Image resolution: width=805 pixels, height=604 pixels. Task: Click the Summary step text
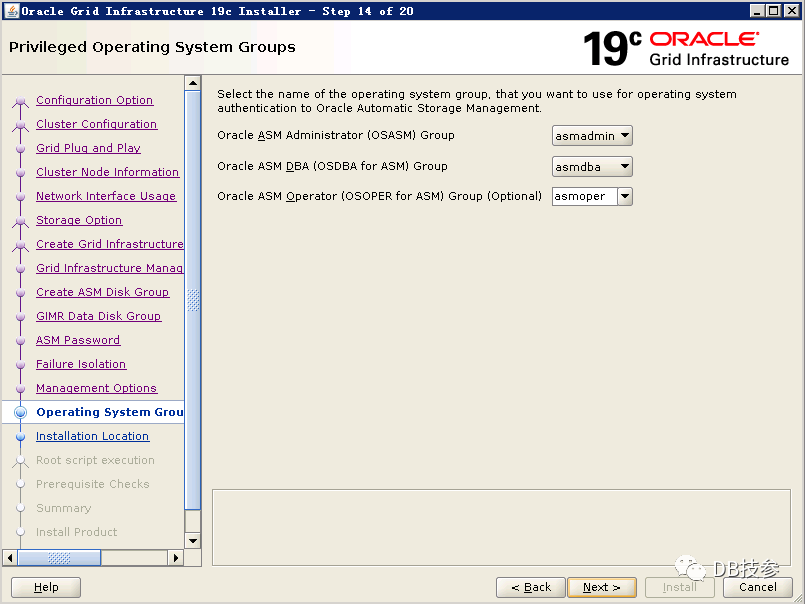point(64,508)
